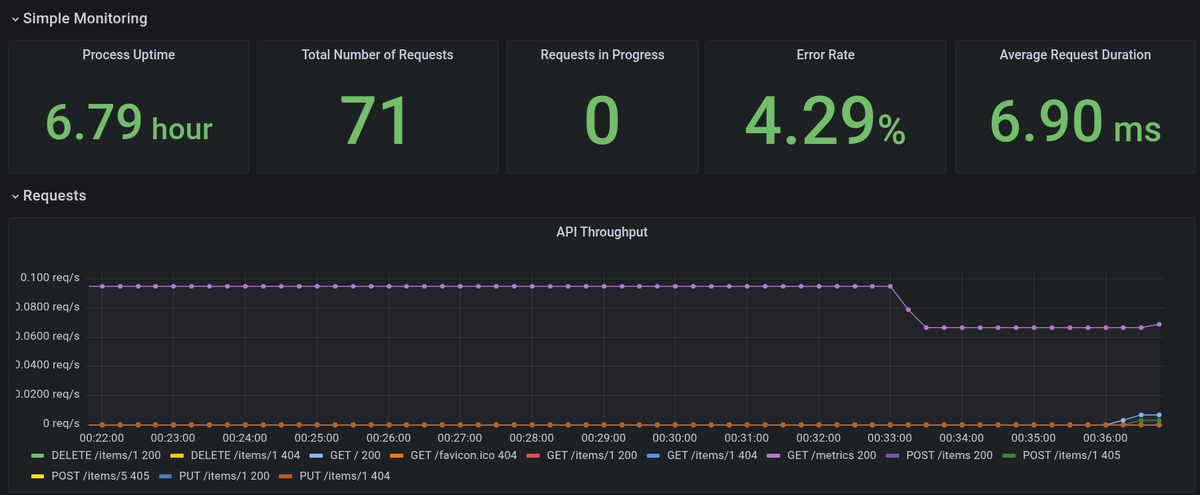Open the Total Number of Requests panel title
Viewport: 1200px width, 495px height.
pos(377,55)
